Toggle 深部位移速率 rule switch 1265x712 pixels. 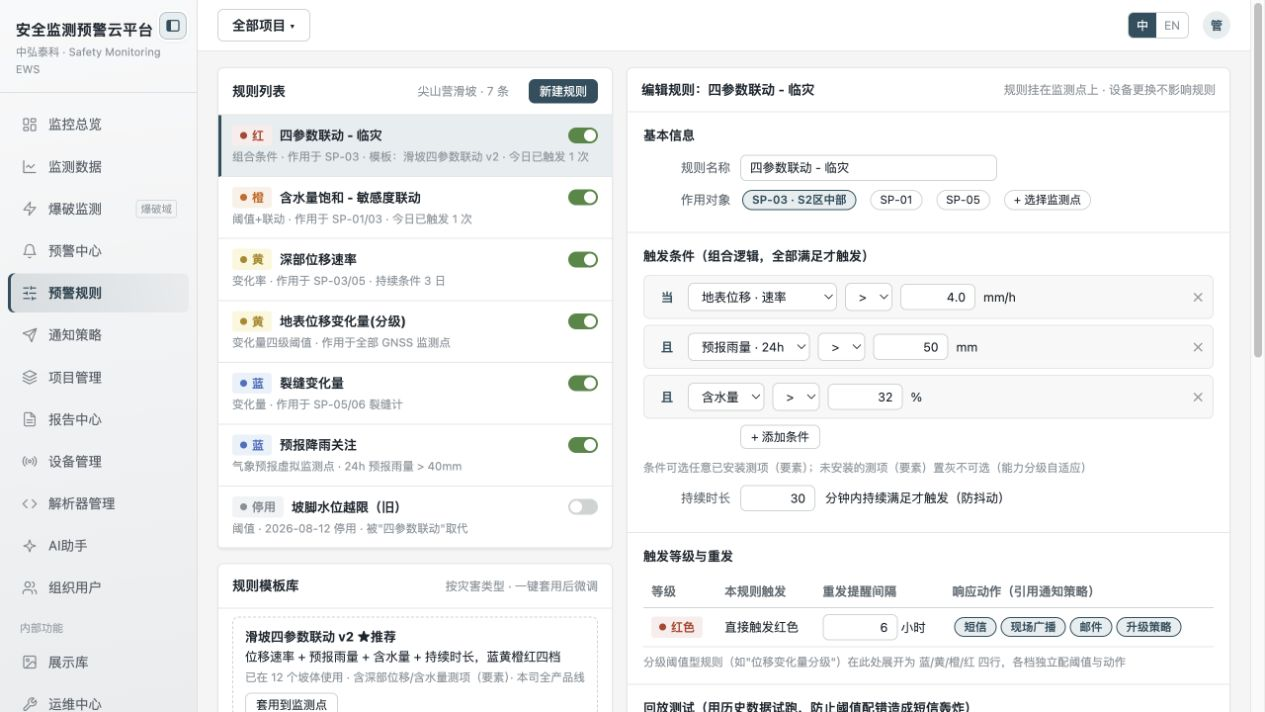(583, 259)
